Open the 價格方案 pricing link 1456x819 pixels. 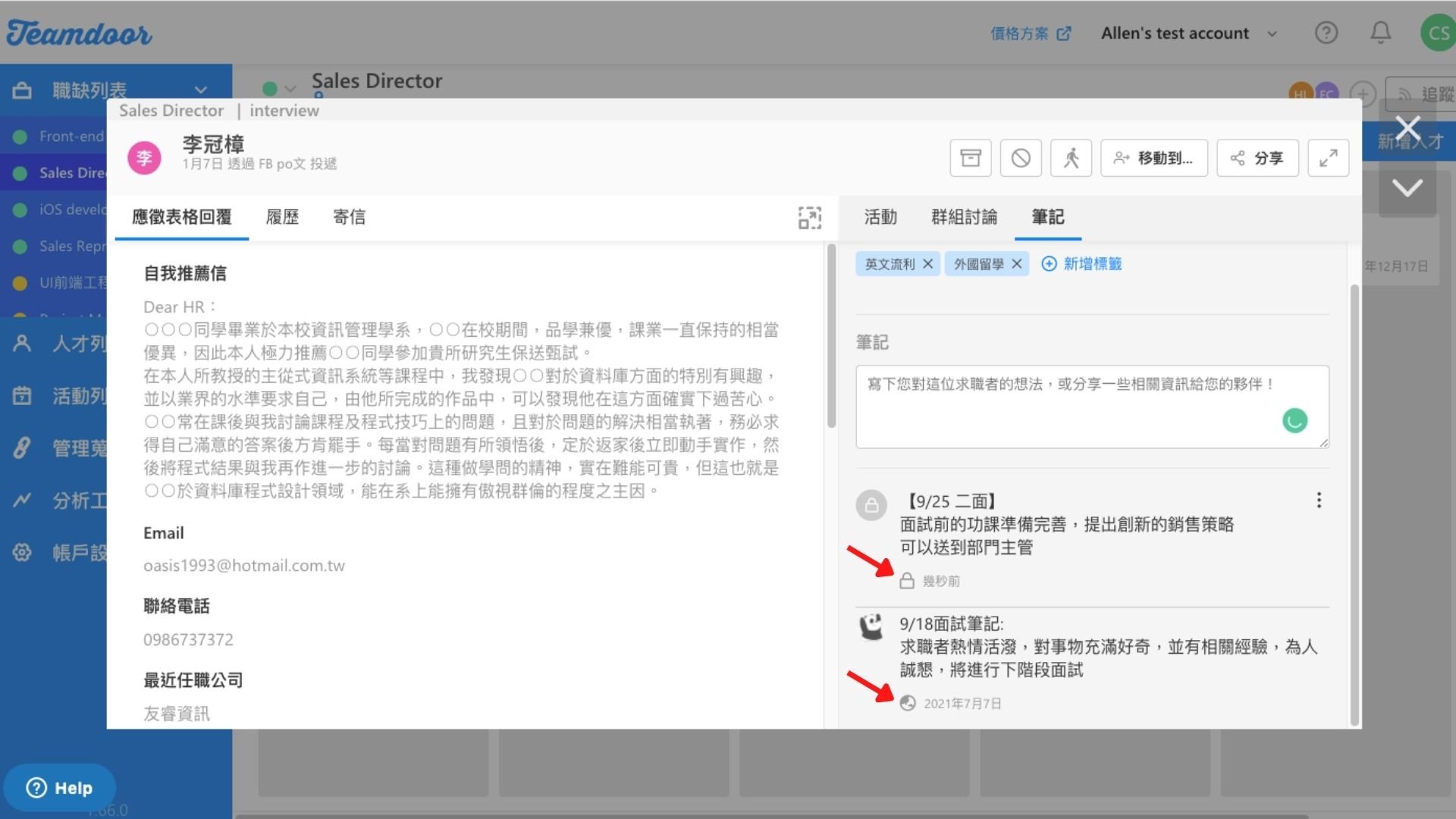tap(1030, 33)
